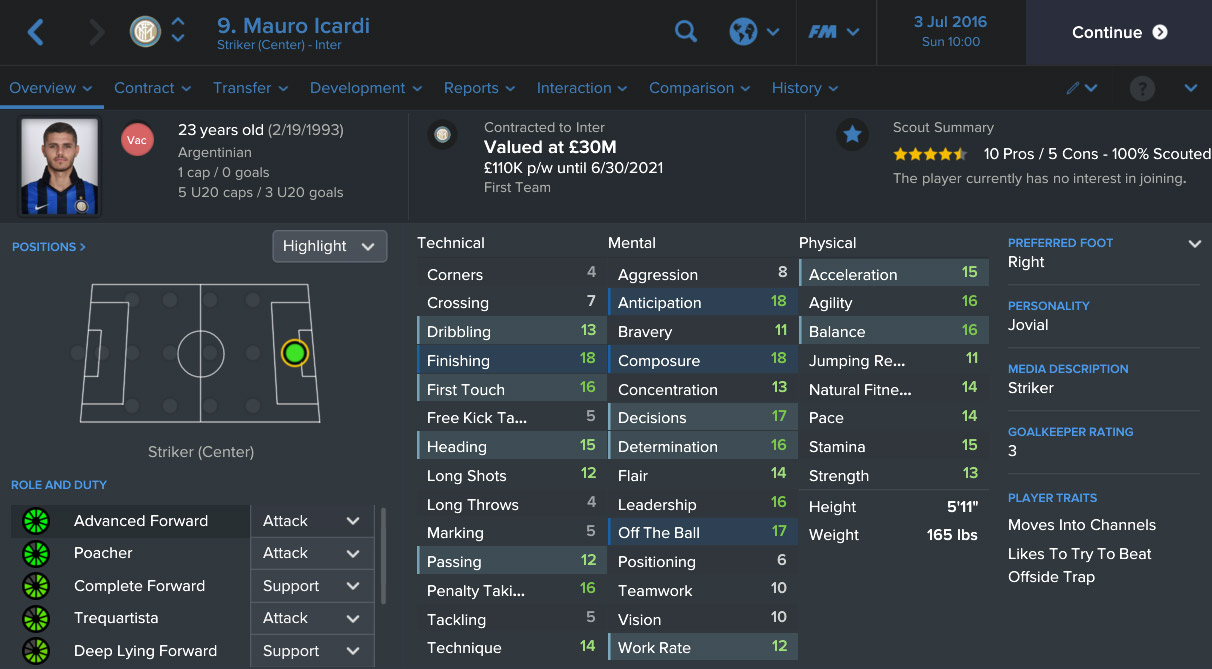Image resolution: width=1212 pixels, height=669 pixels.
Task: Click the Inter club badge icon
Action: click(146, 32)
